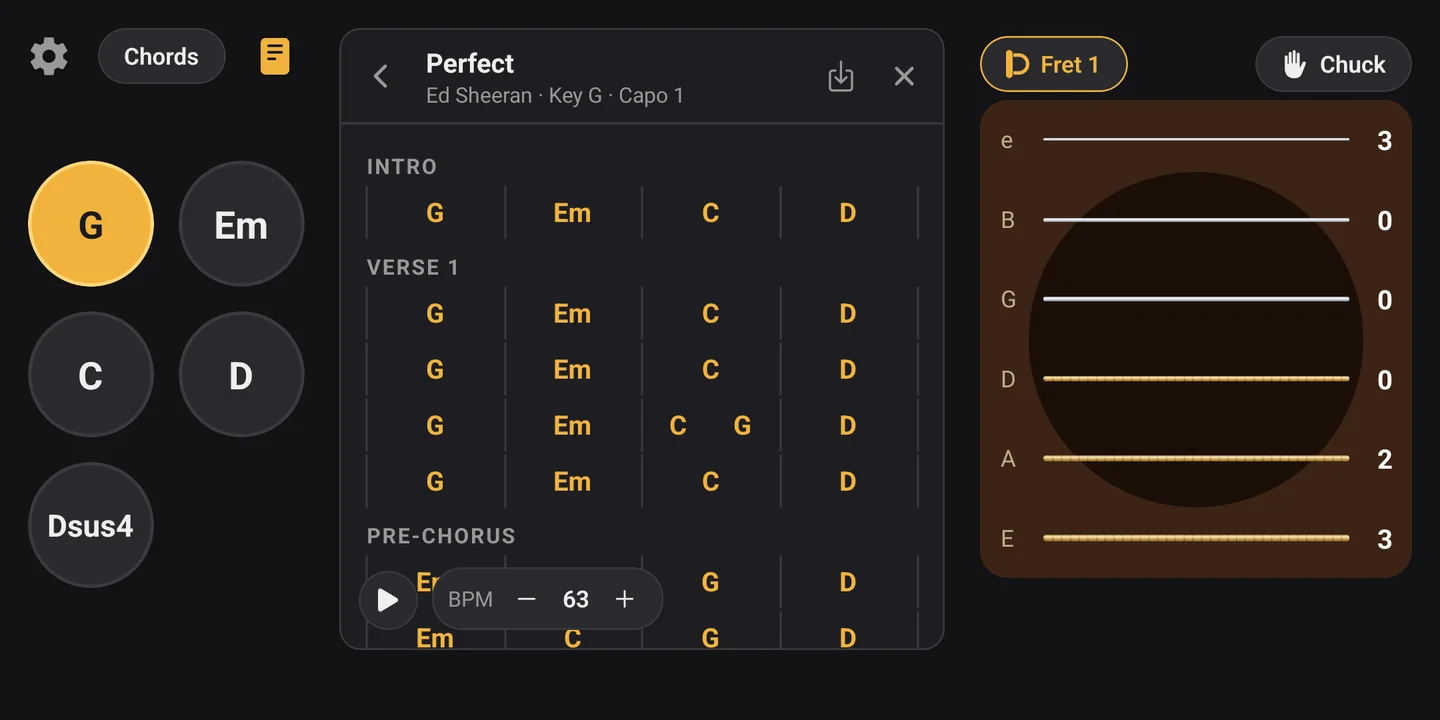Click the INTRO section heading
The width and height of the screenshot is (1440, 720).
click(x=402, y=167)
